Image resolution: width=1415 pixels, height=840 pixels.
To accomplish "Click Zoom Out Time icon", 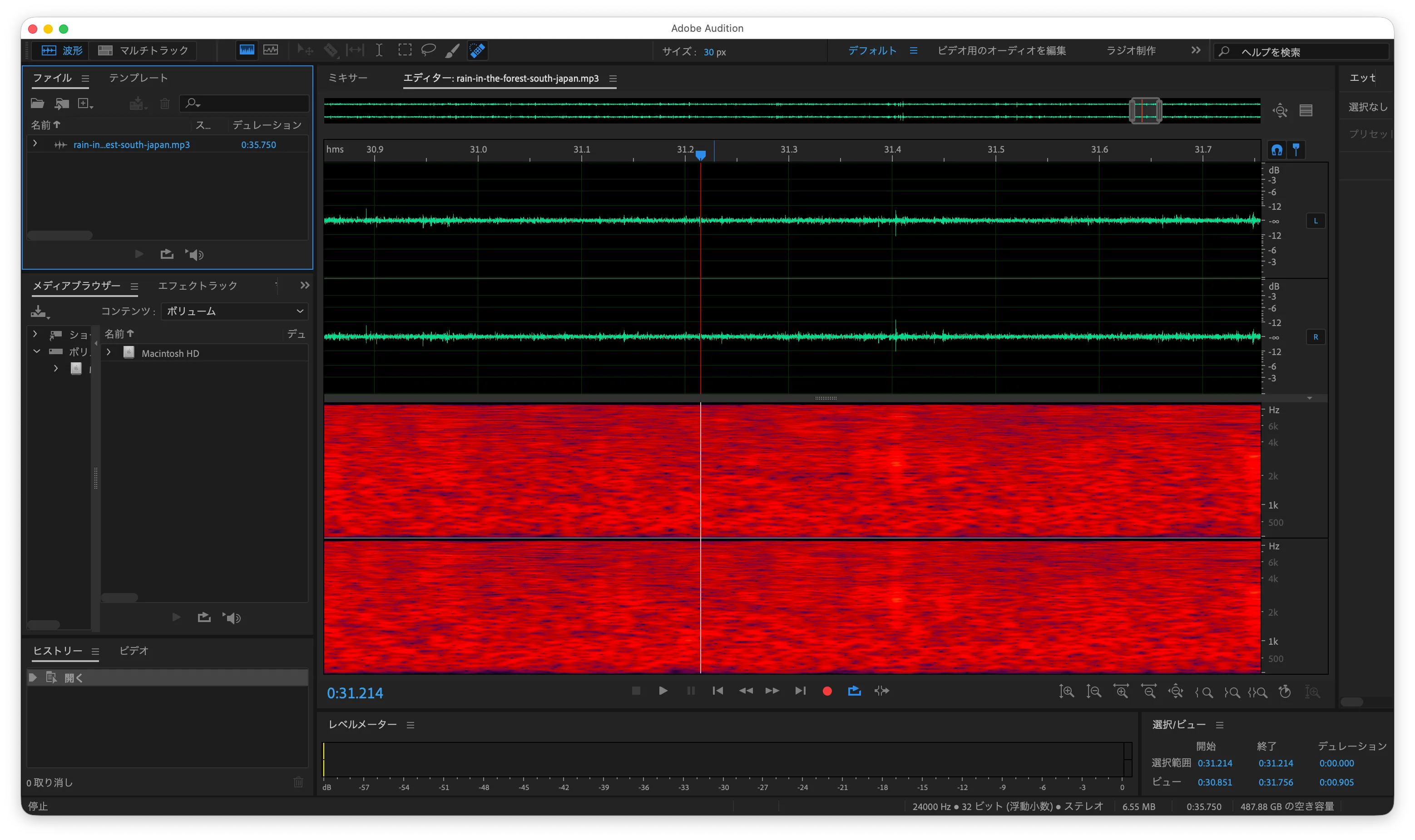I will point(1148,691).
